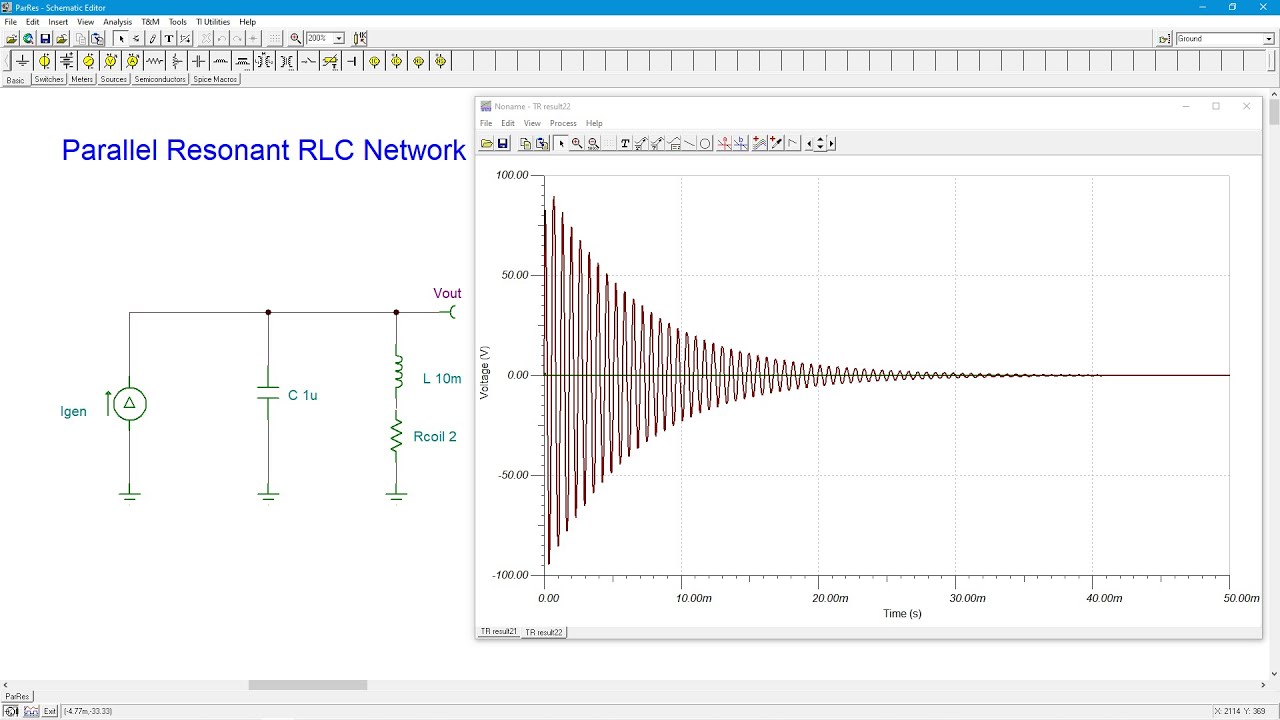Image resolution: width=1280 pixels, height=720 pixels.
Task: Open the Analysis menu
Action: pyautogui.click(x=117, y=21)
